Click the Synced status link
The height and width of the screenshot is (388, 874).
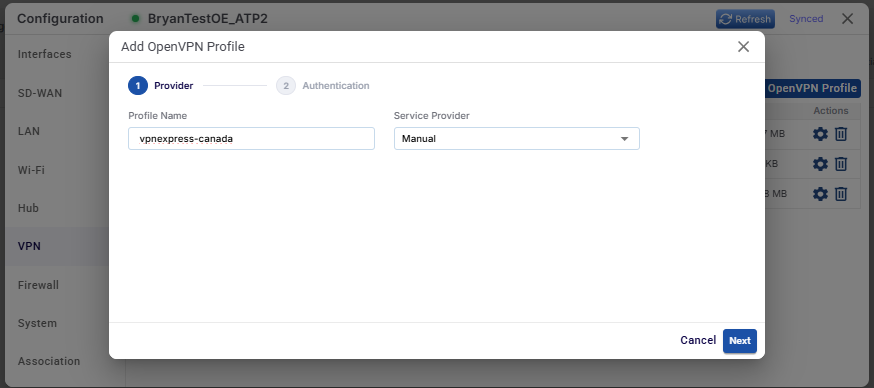click(x=806, y=19)
